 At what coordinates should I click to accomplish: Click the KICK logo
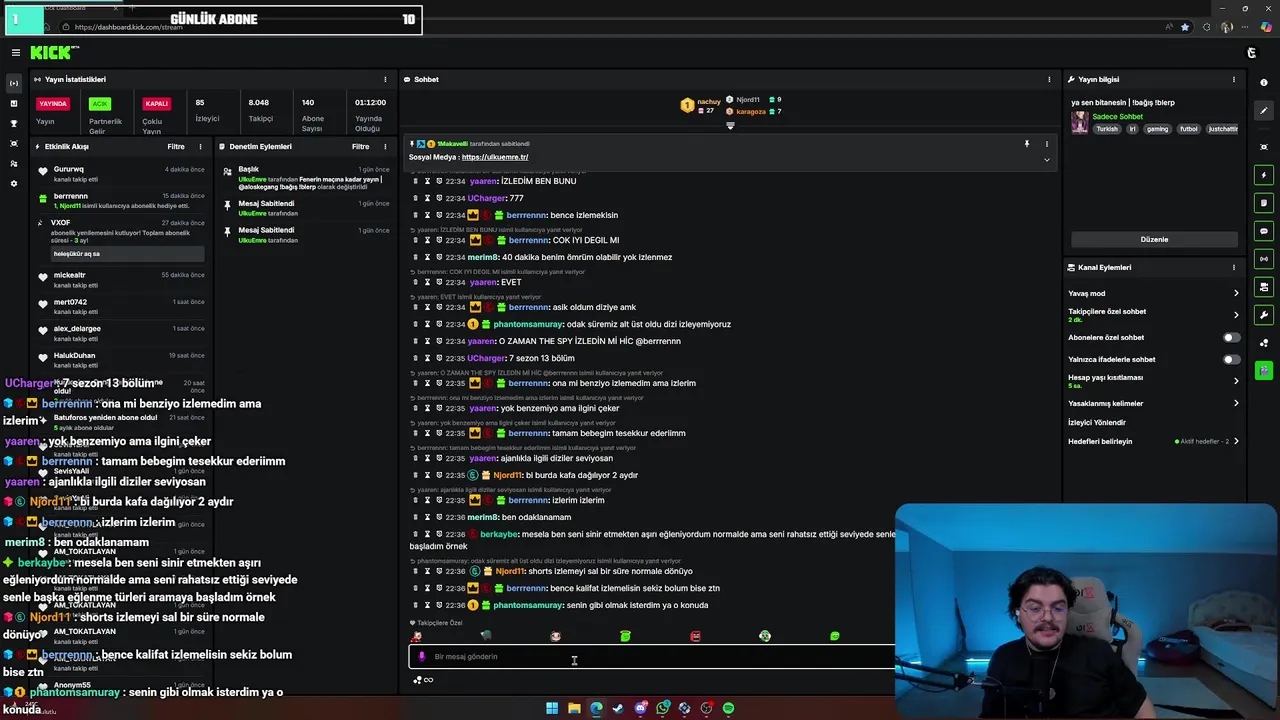53,53
